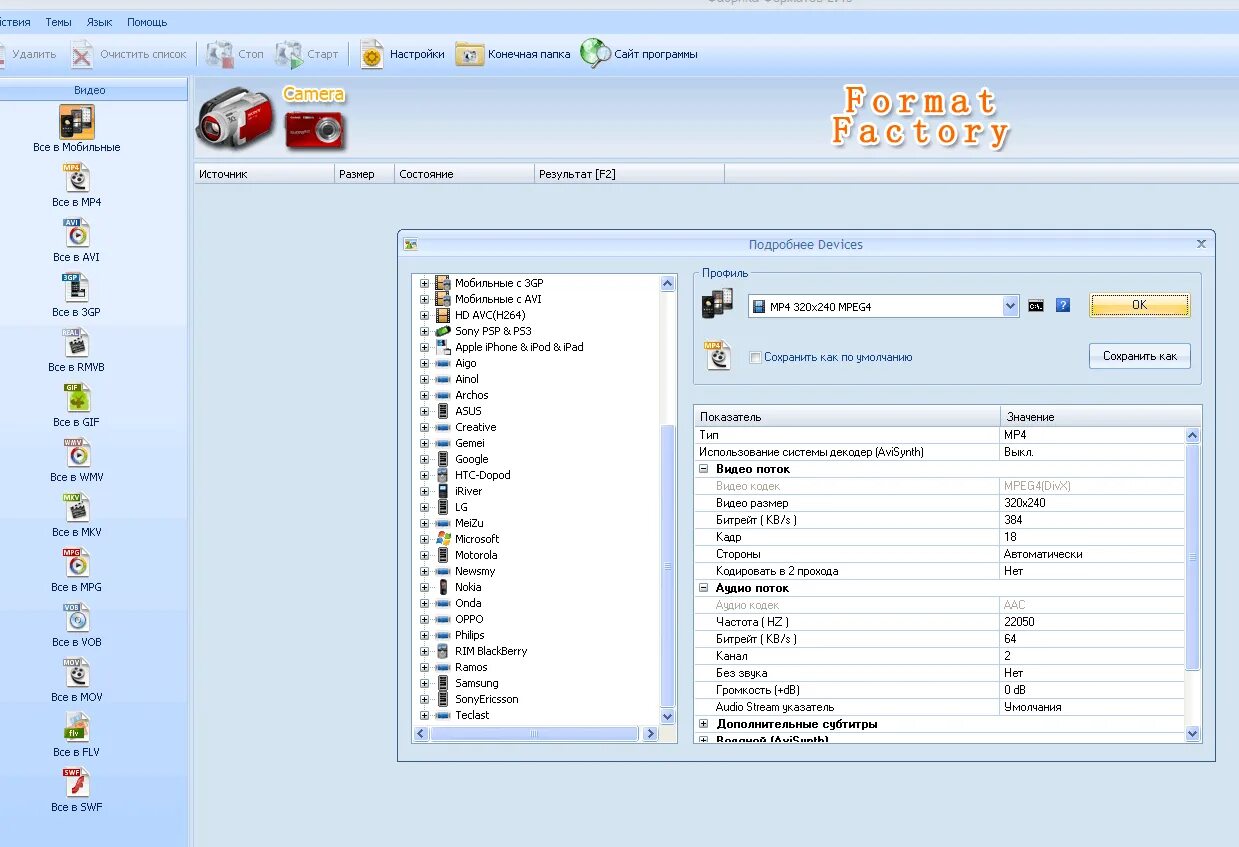Click the Удалить toolbar button
This screenshot has width=1239, height=847.
point(28,54)
